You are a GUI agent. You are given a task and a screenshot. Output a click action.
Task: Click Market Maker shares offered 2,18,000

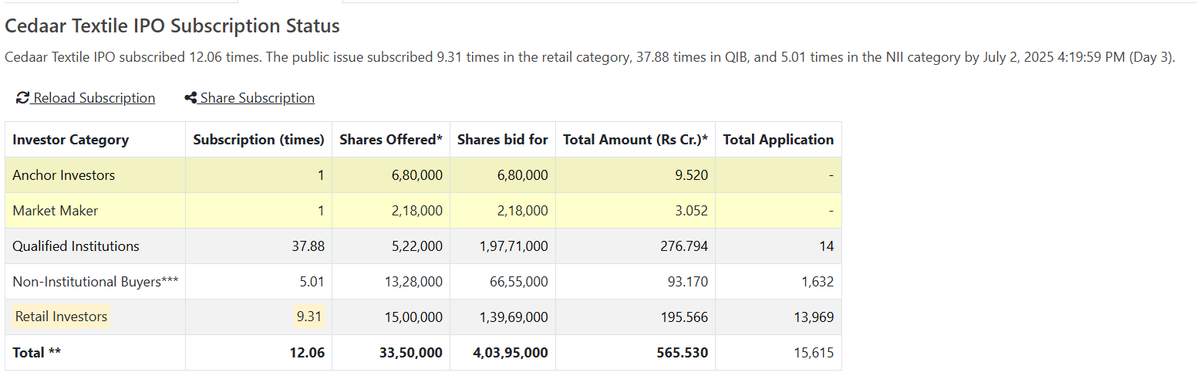[417, 211]
